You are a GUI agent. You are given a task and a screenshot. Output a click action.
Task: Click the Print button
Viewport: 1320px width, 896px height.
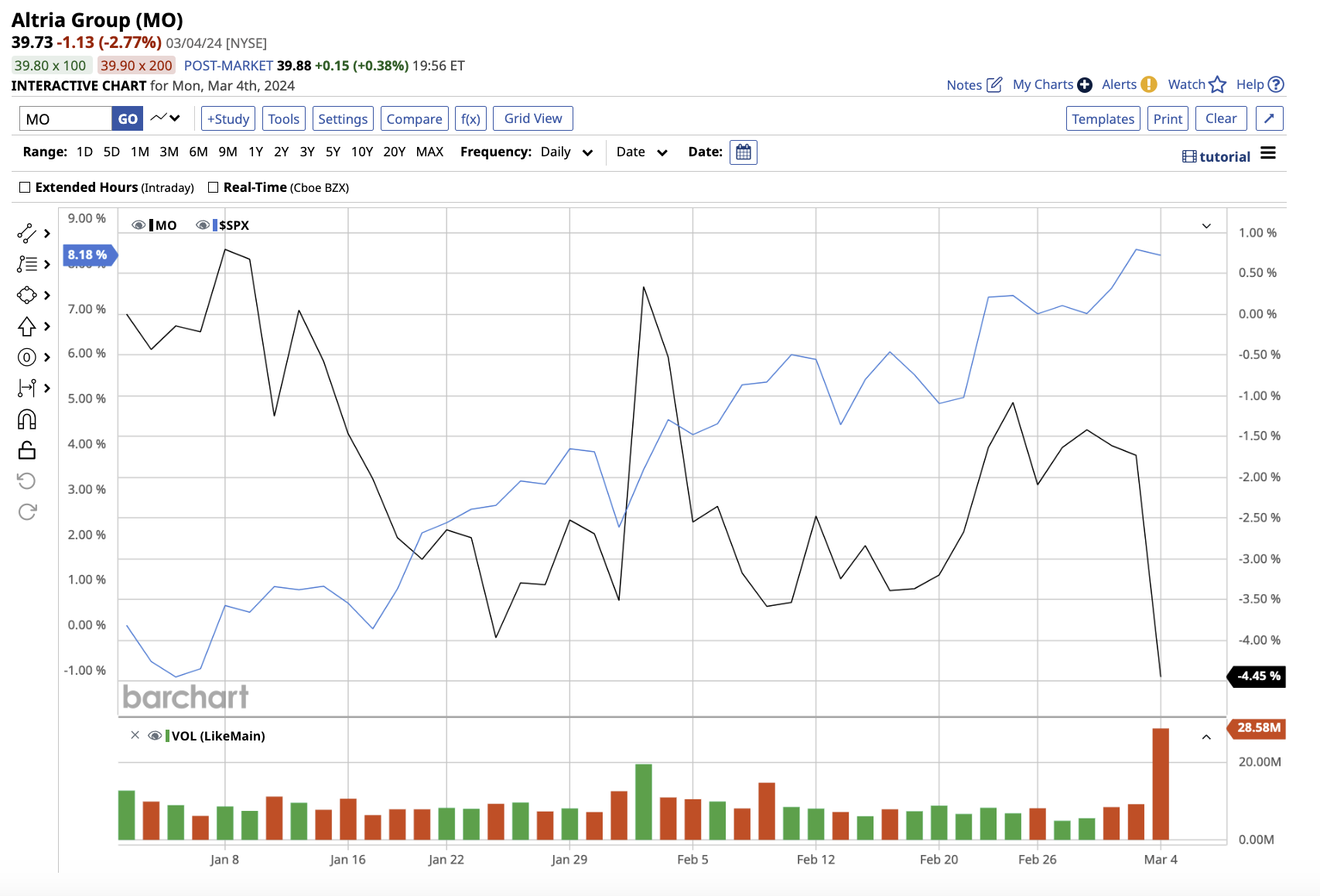point(1168,118)
